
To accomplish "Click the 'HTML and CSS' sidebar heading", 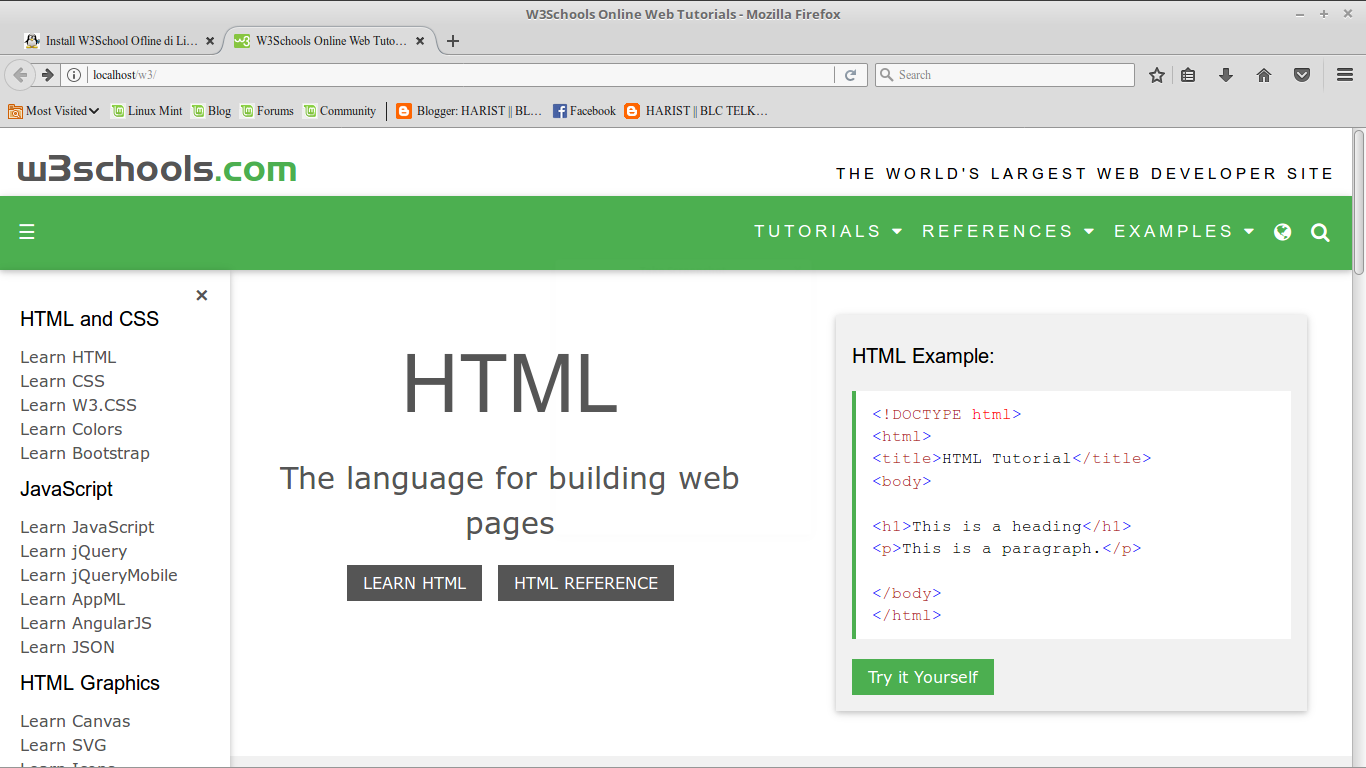I will click(x=89, y=319).
